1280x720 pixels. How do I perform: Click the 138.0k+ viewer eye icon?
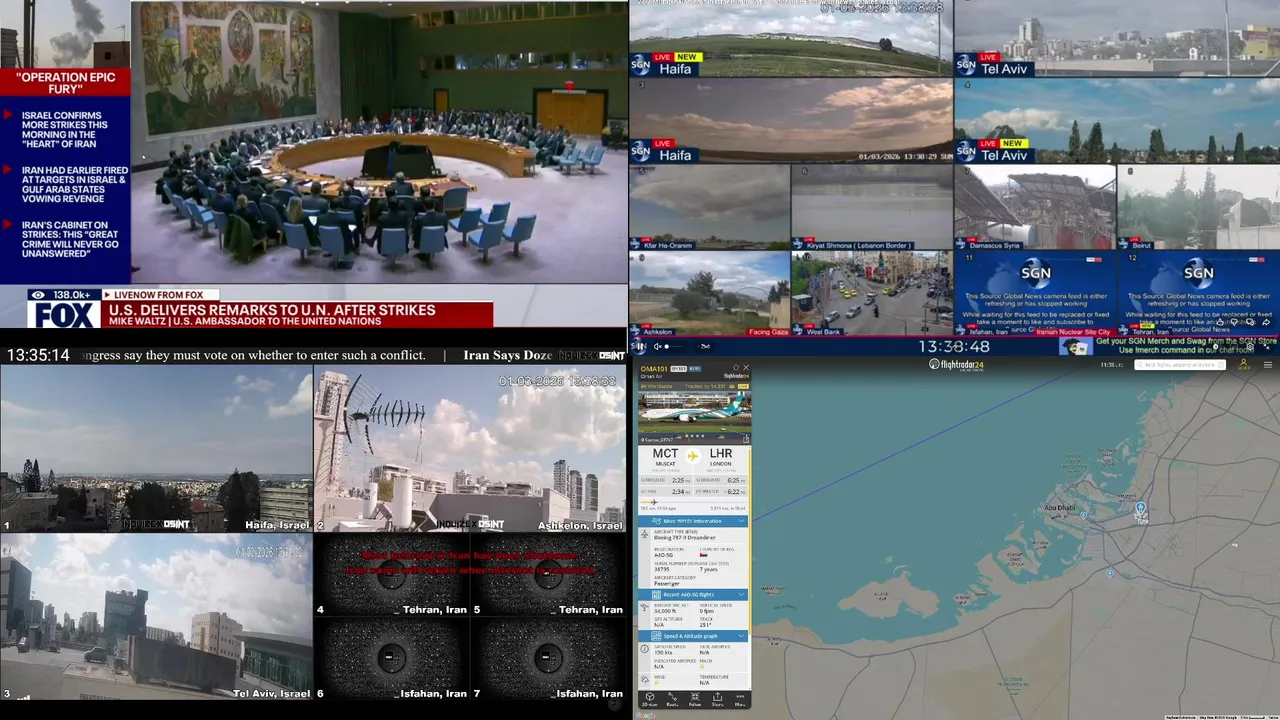tap(38, 295)
